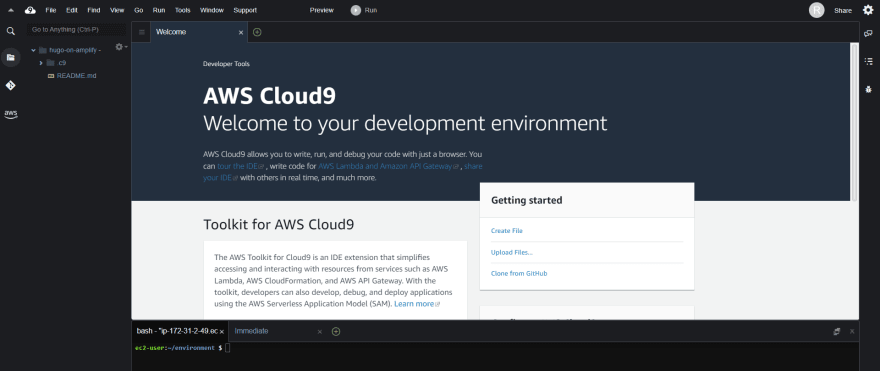880x371 pixels.
Task: Open the Find menu
Action: tap(94, 10)
